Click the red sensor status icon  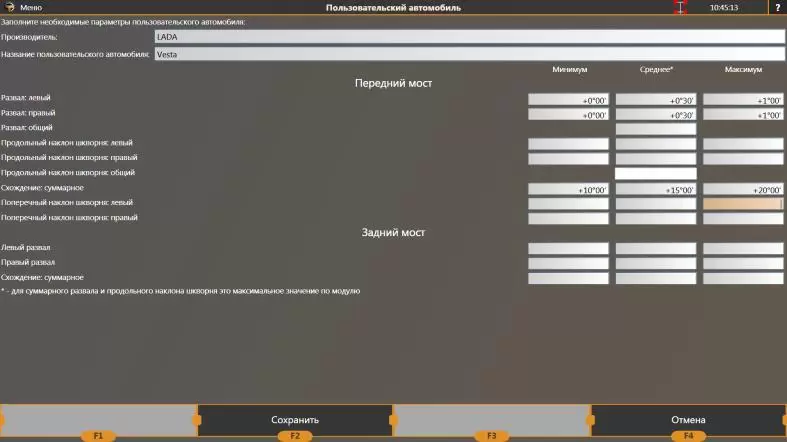[x=680, y=7]
